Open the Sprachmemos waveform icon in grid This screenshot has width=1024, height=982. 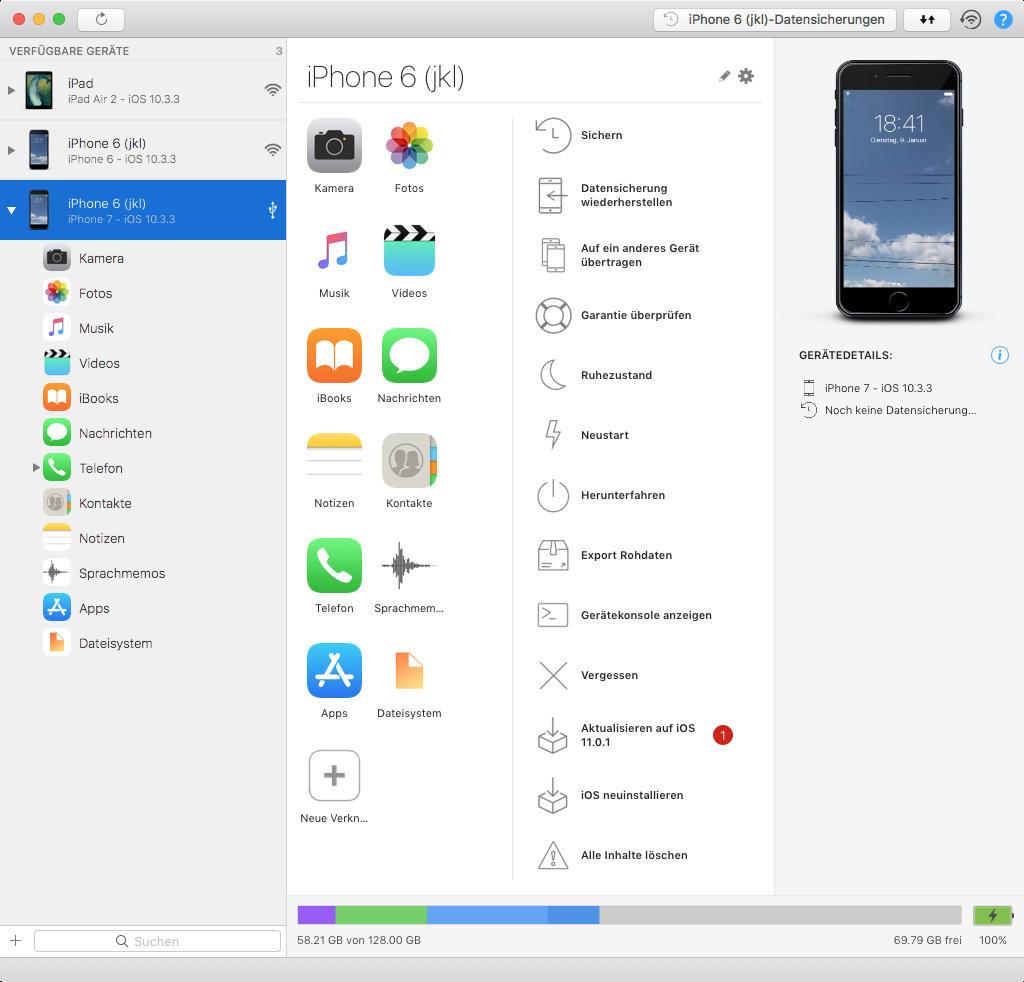pos(409,565)
